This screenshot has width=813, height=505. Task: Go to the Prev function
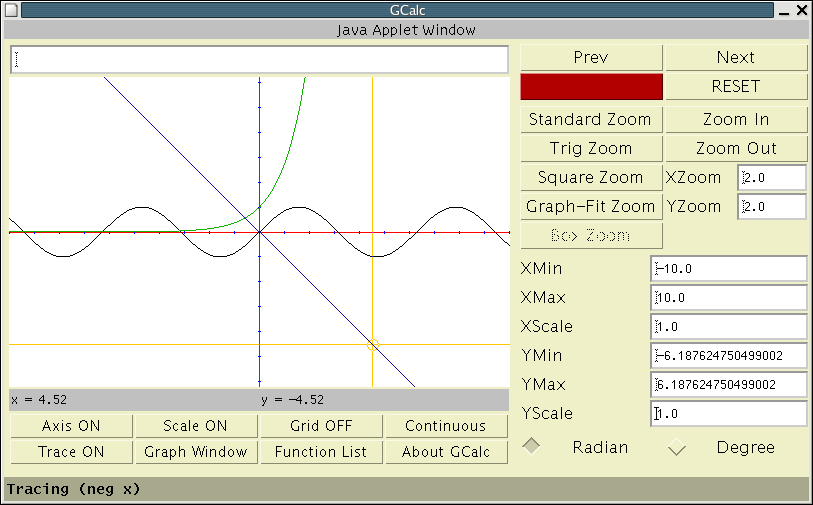click(591, 58)
